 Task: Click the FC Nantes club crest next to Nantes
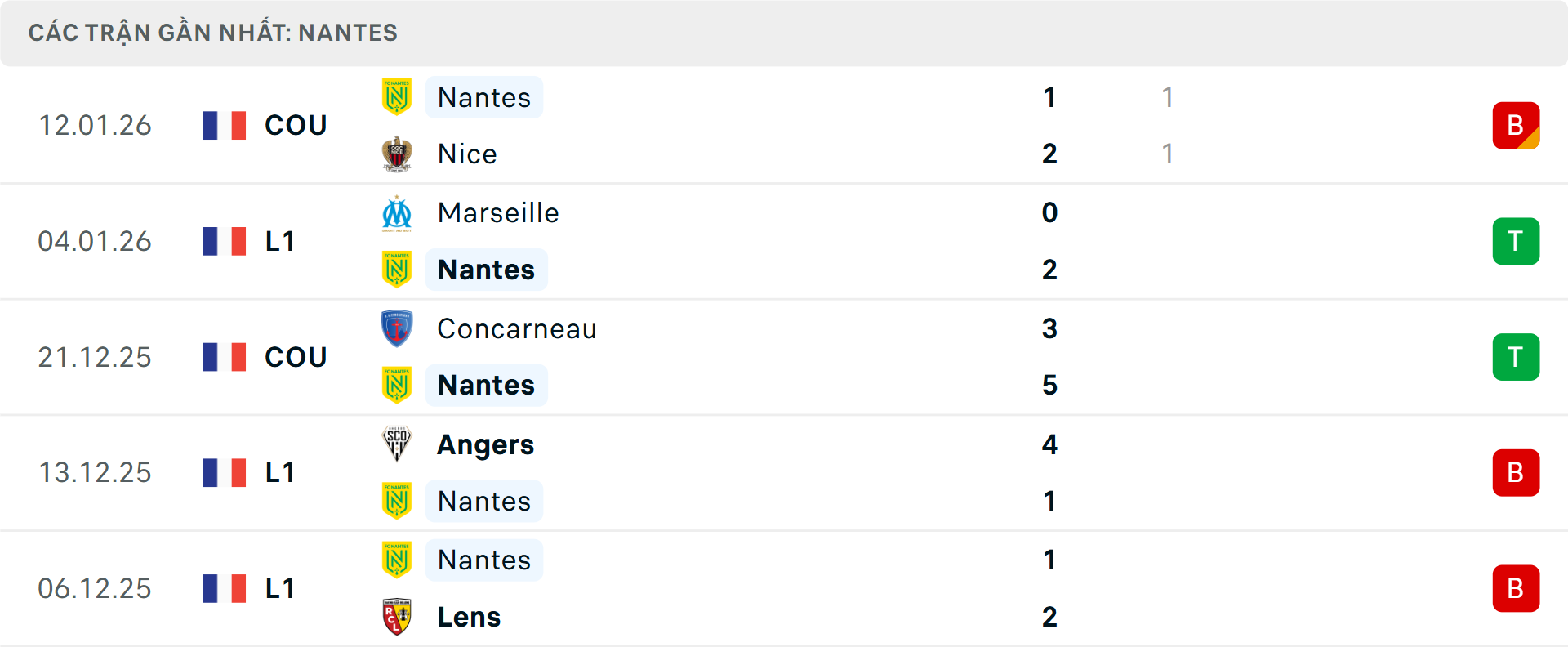coord(397,96)
